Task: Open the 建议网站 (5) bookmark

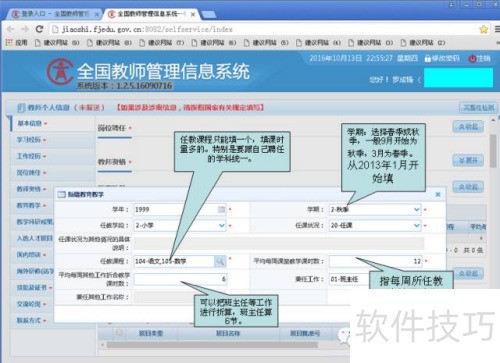Action: coord(266,43)
